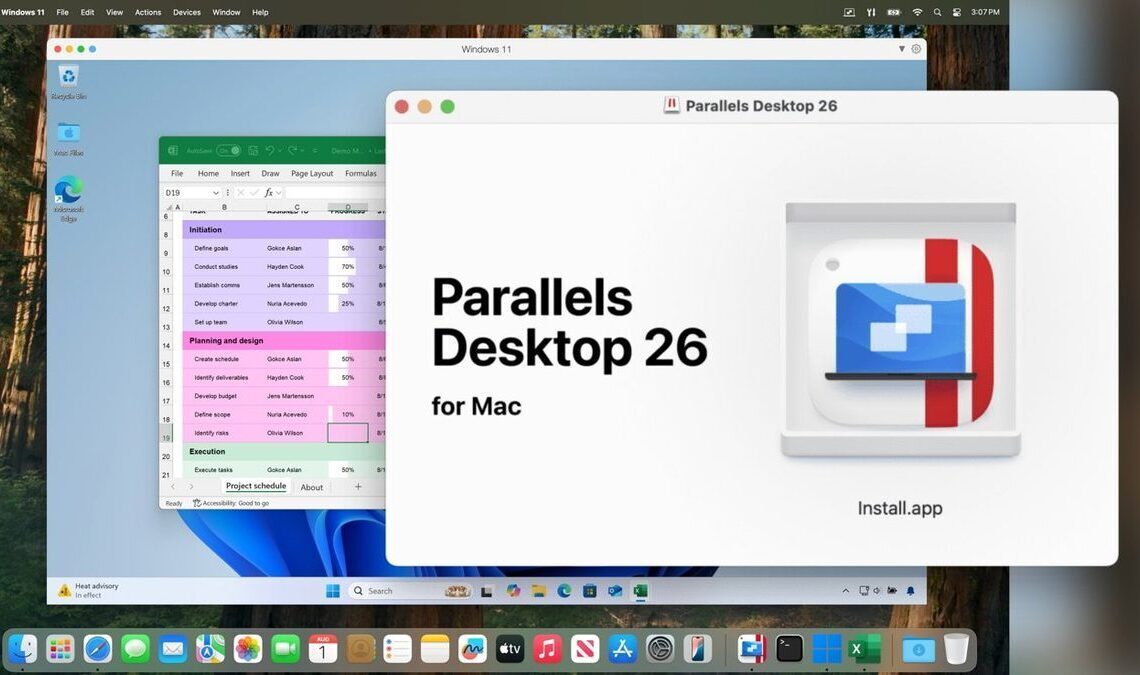Open Parallels Desktop icon in the Dock
This screenshot has width=1140, height=675.
tap(752, 649)
